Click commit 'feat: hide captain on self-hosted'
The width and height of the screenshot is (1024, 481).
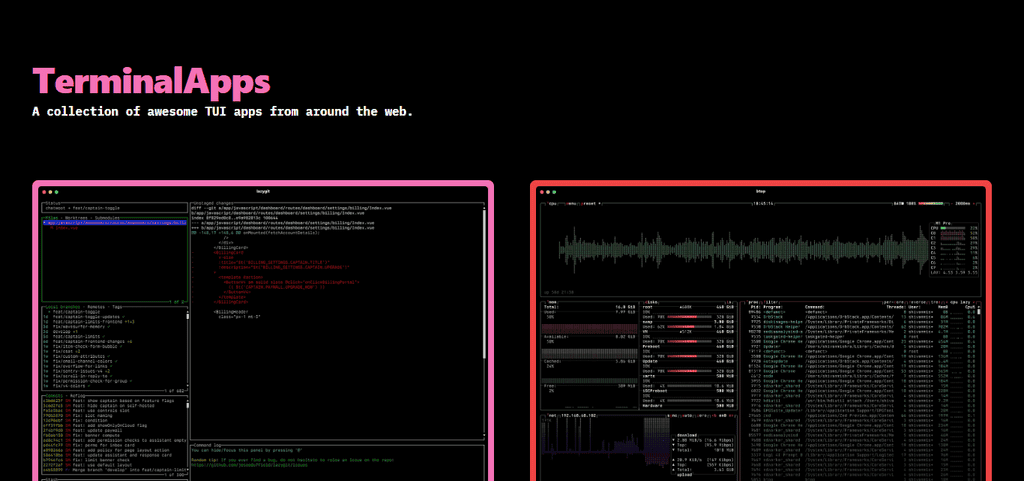tap(113, 405)
